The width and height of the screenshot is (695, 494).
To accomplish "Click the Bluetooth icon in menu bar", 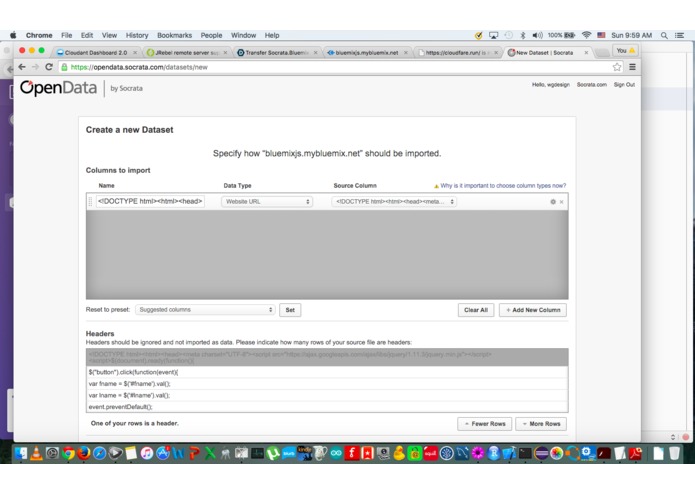I will click(x=523, y=35).
